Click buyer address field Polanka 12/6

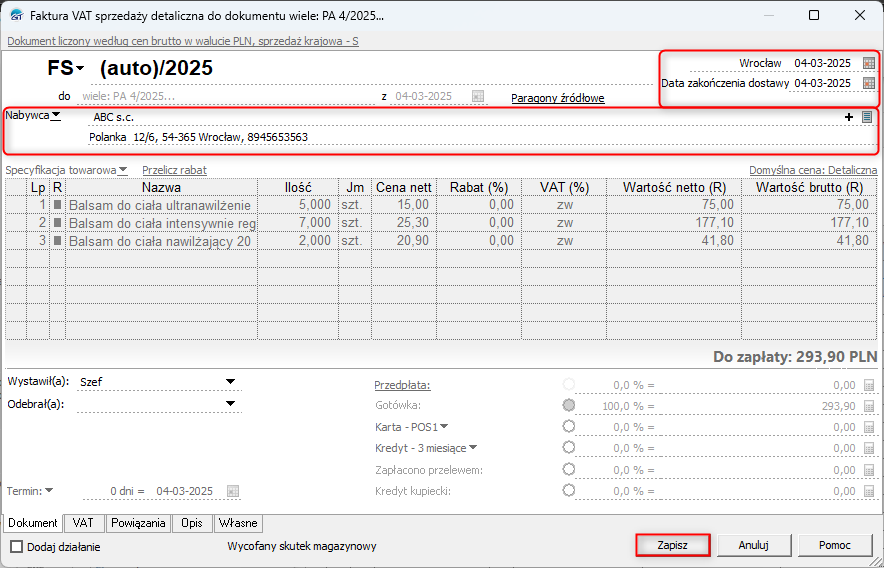481,137
